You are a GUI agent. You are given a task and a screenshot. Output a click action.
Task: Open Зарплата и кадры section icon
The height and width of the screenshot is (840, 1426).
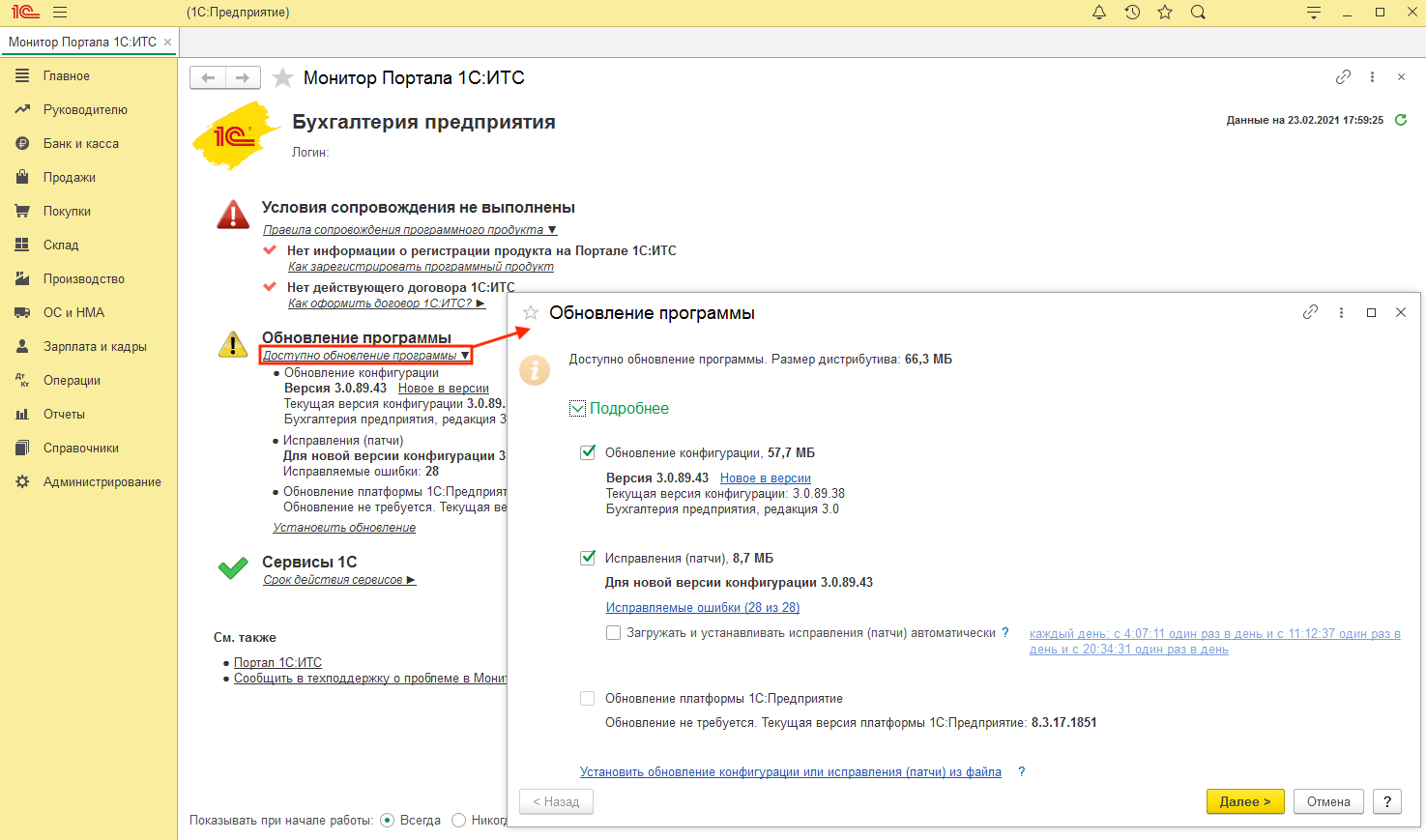tap(22, 346)
